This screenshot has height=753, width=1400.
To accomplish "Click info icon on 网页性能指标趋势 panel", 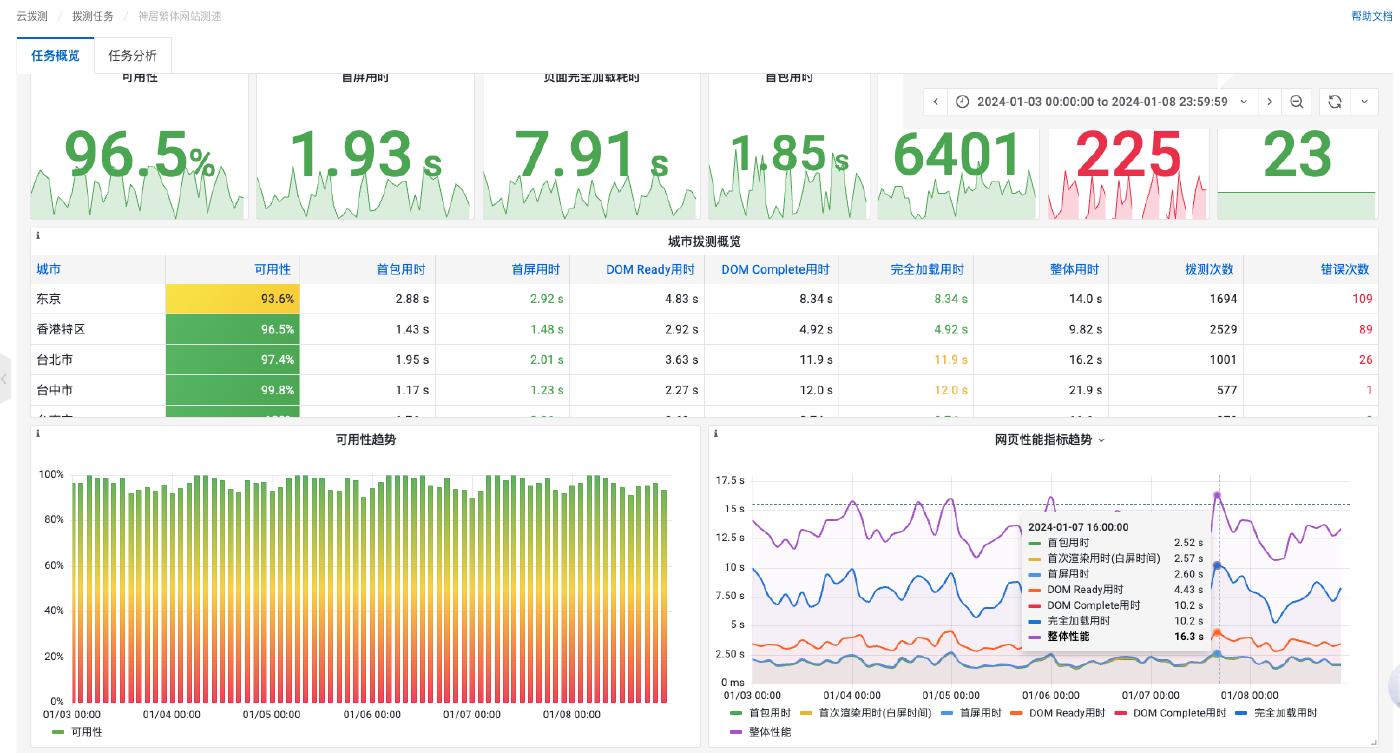I will [x=716, y=434].
